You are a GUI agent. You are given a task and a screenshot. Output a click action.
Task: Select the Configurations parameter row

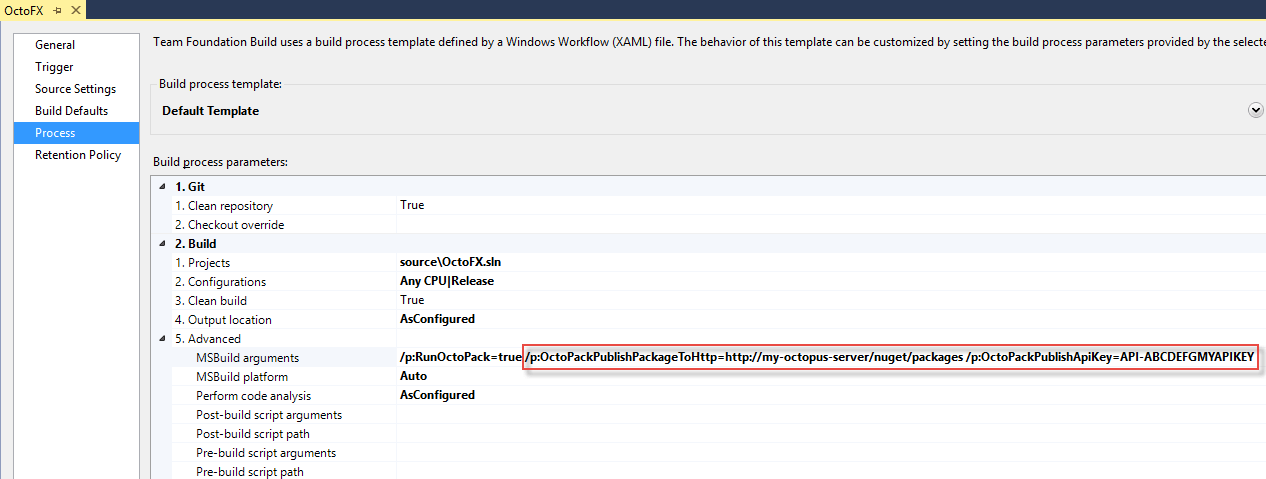(220, 282)
